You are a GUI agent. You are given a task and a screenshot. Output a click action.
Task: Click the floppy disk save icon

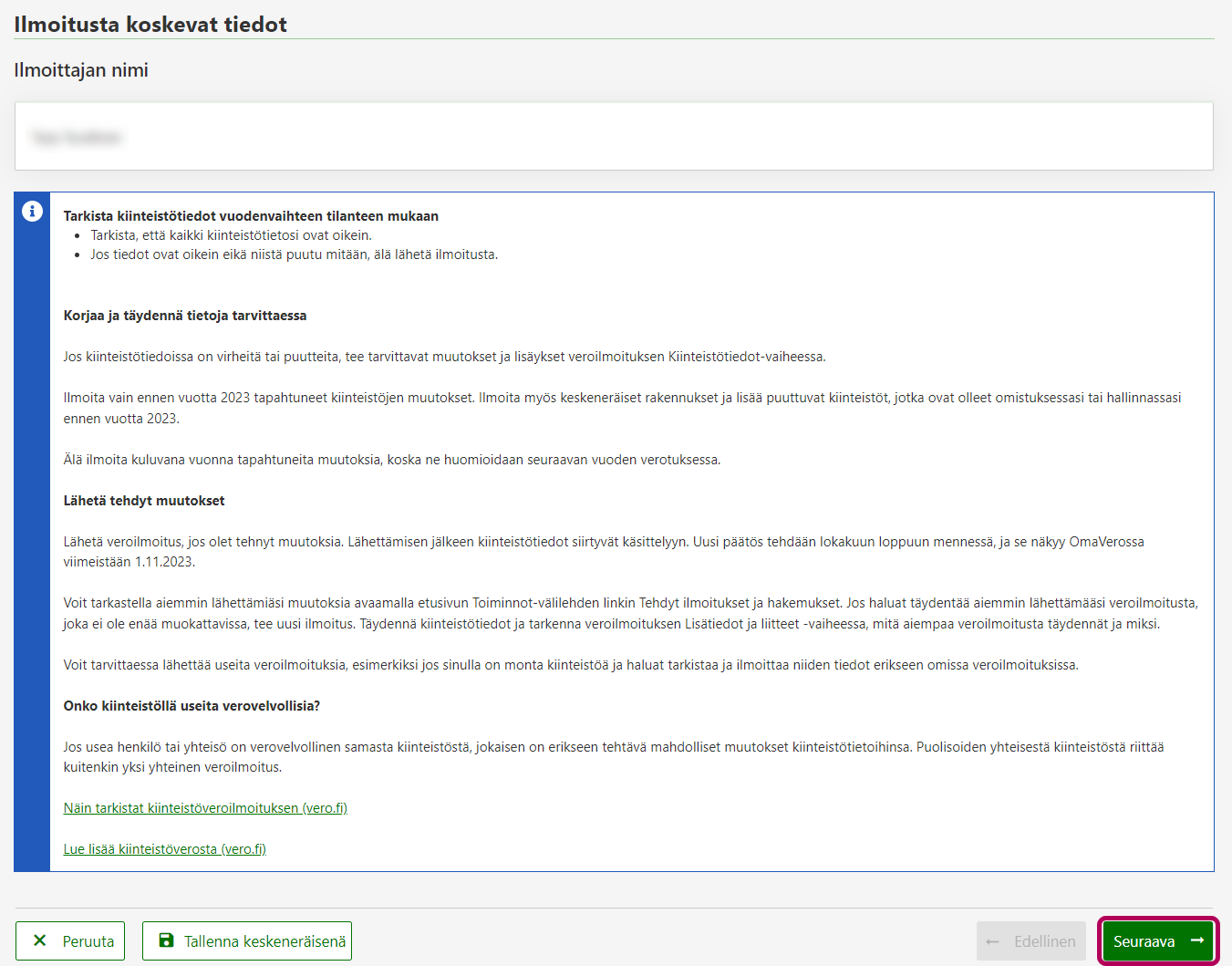click(x=166, y=940)
